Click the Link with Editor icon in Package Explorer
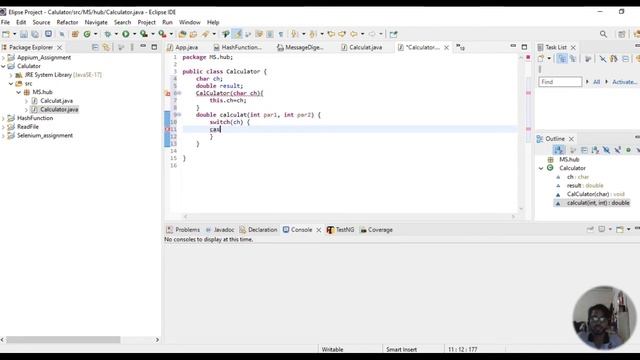 coord(106,47)
